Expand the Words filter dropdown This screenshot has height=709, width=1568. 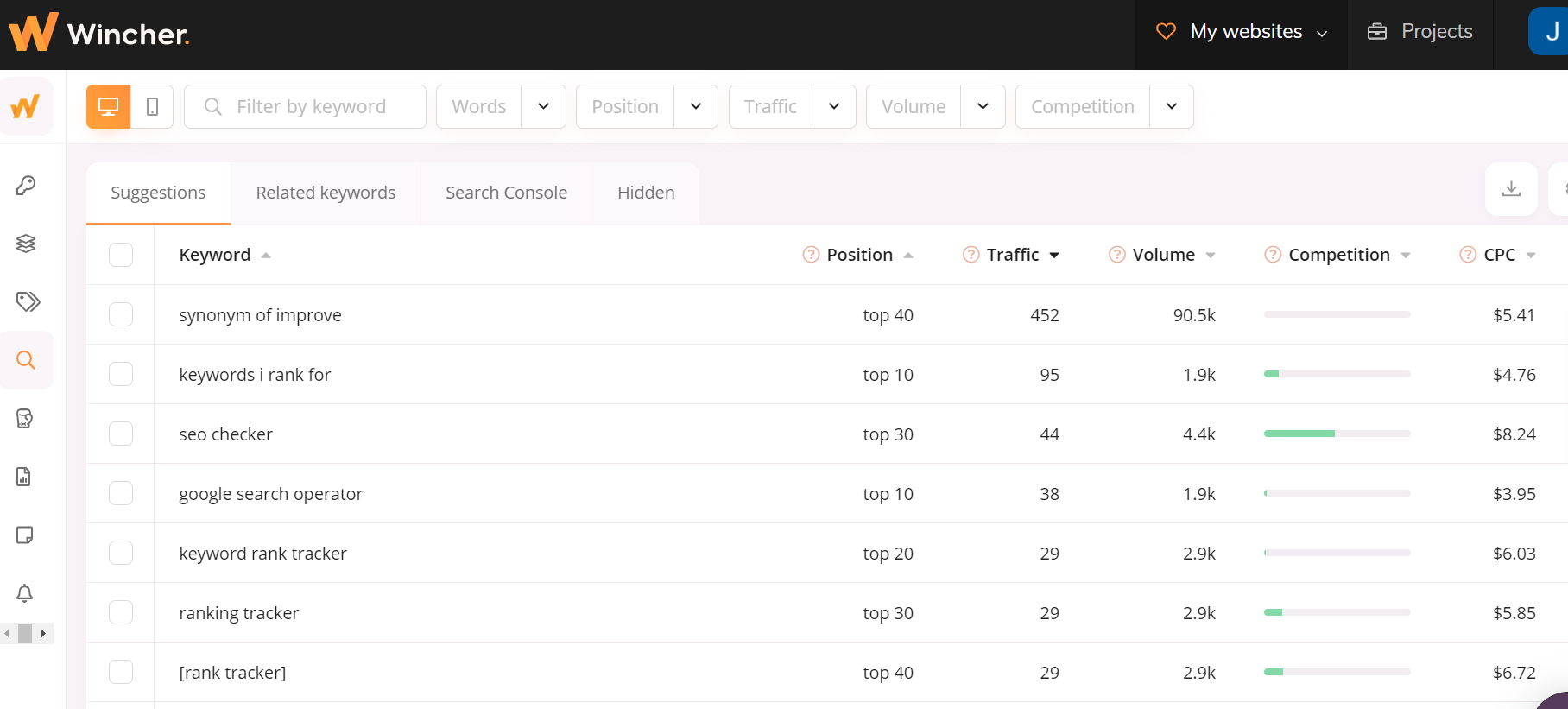tap(543, 106)
